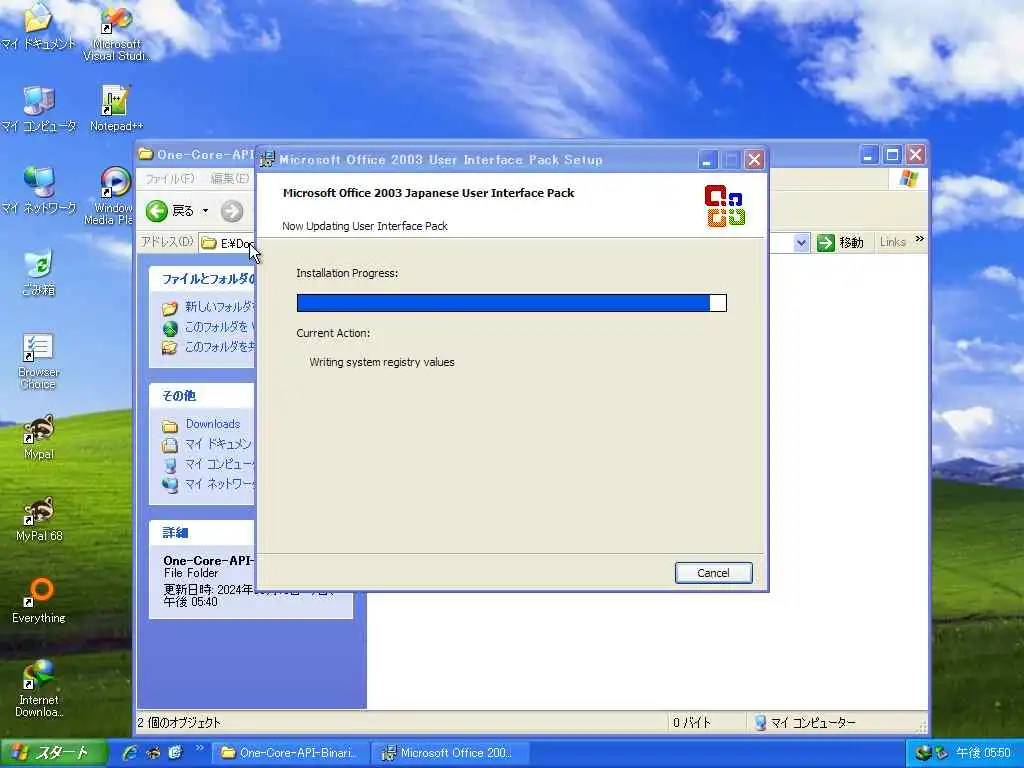1024x768 pixels.
Task: Click the Explorer Back button
Action: point(170,211)
